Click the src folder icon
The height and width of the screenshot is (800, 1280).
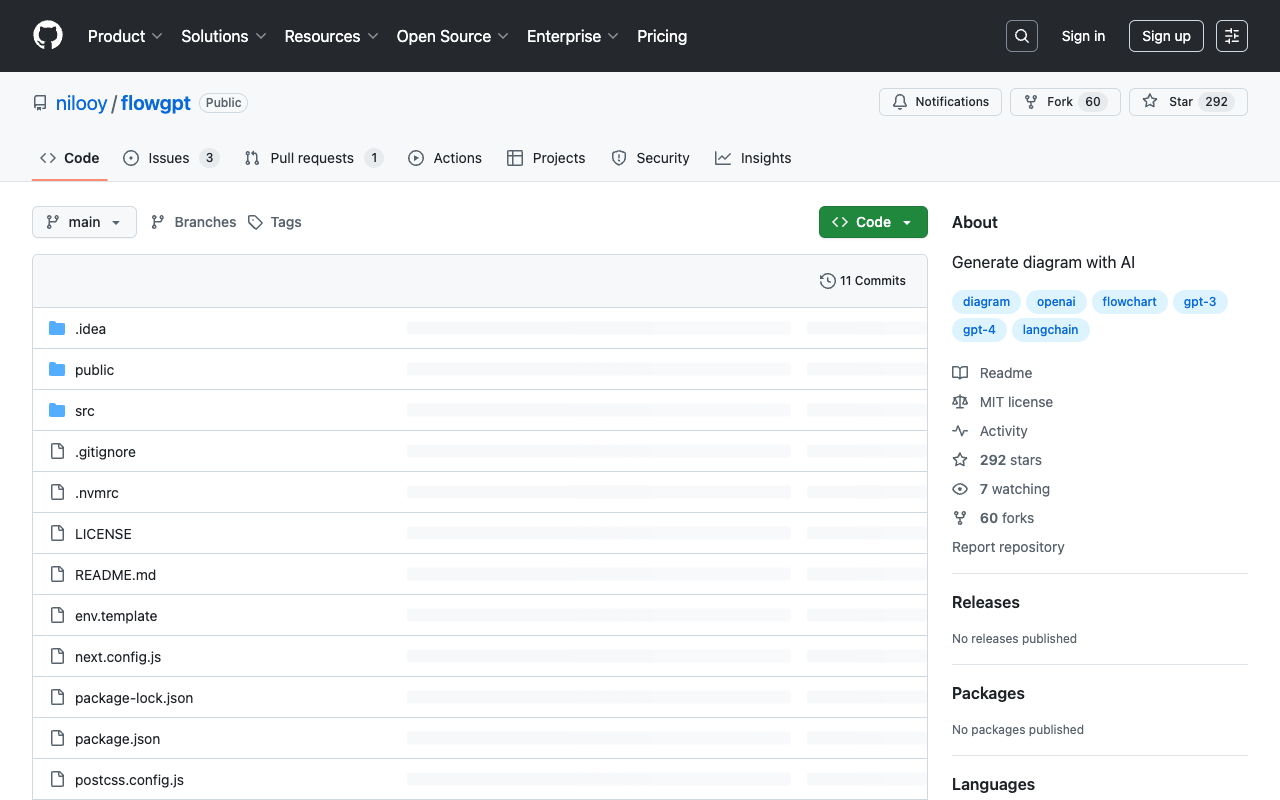(x=57, y=410)
